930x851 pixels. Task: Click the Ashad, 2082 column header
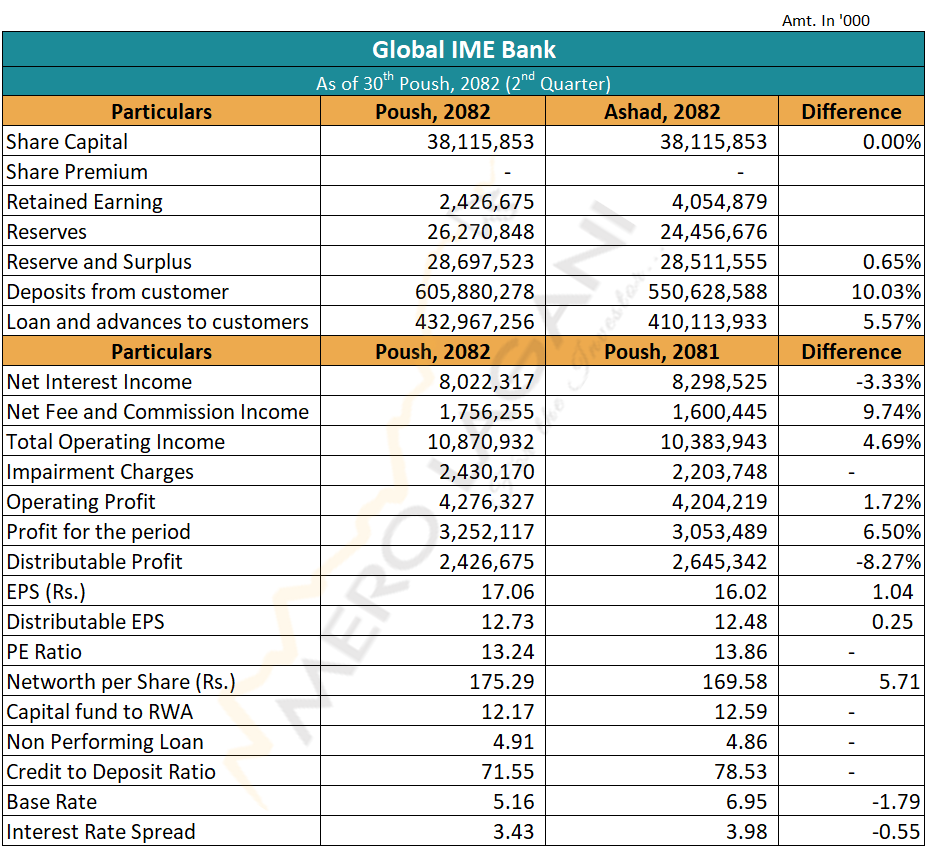click(661, 112)
